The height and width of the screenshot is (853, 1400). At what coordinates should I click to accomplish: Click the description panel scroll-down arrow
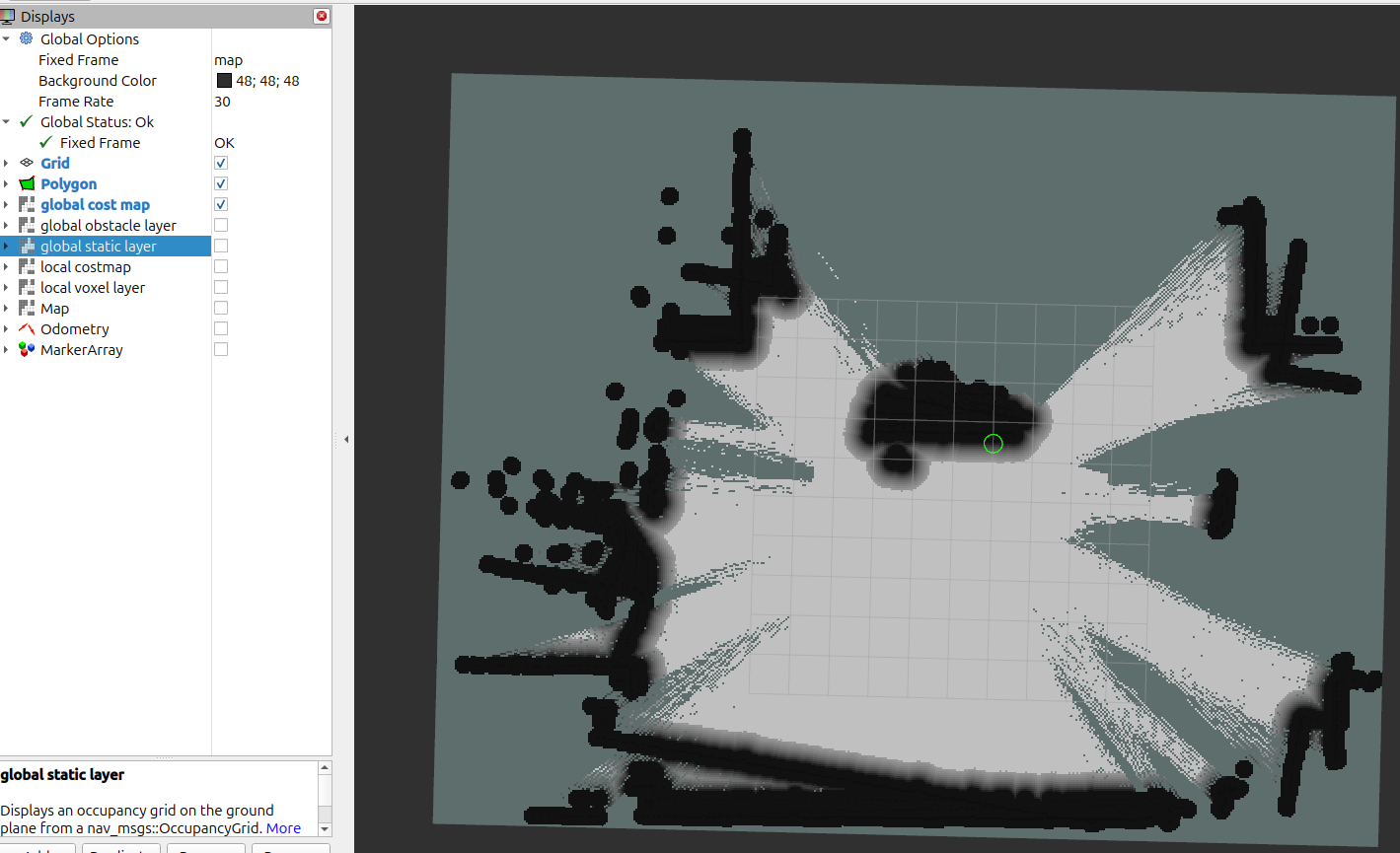[x=326, y=829]
